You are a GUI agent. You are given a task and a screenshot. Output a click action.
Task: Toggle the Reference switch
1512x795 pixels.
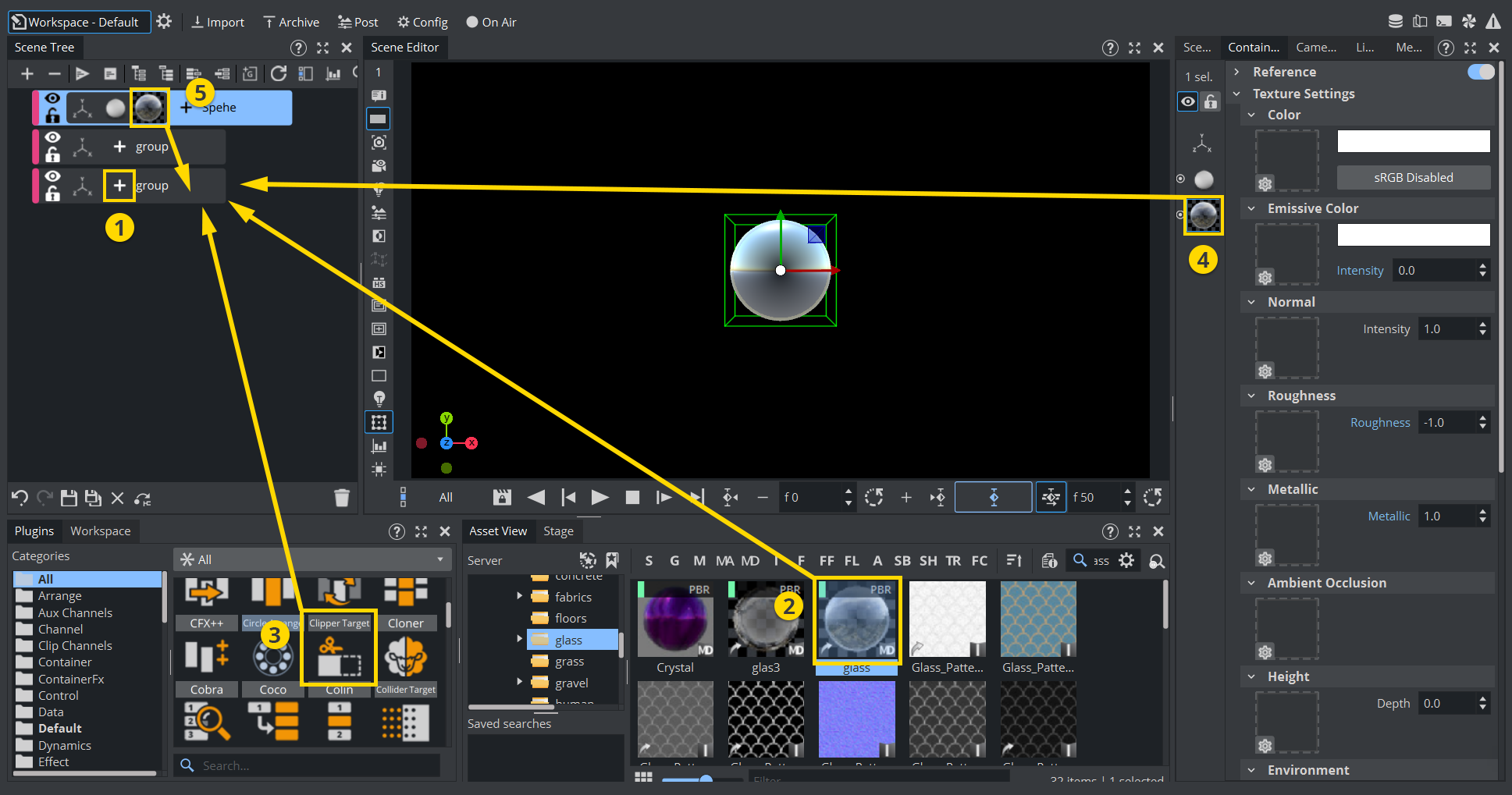click(1480, 72)
